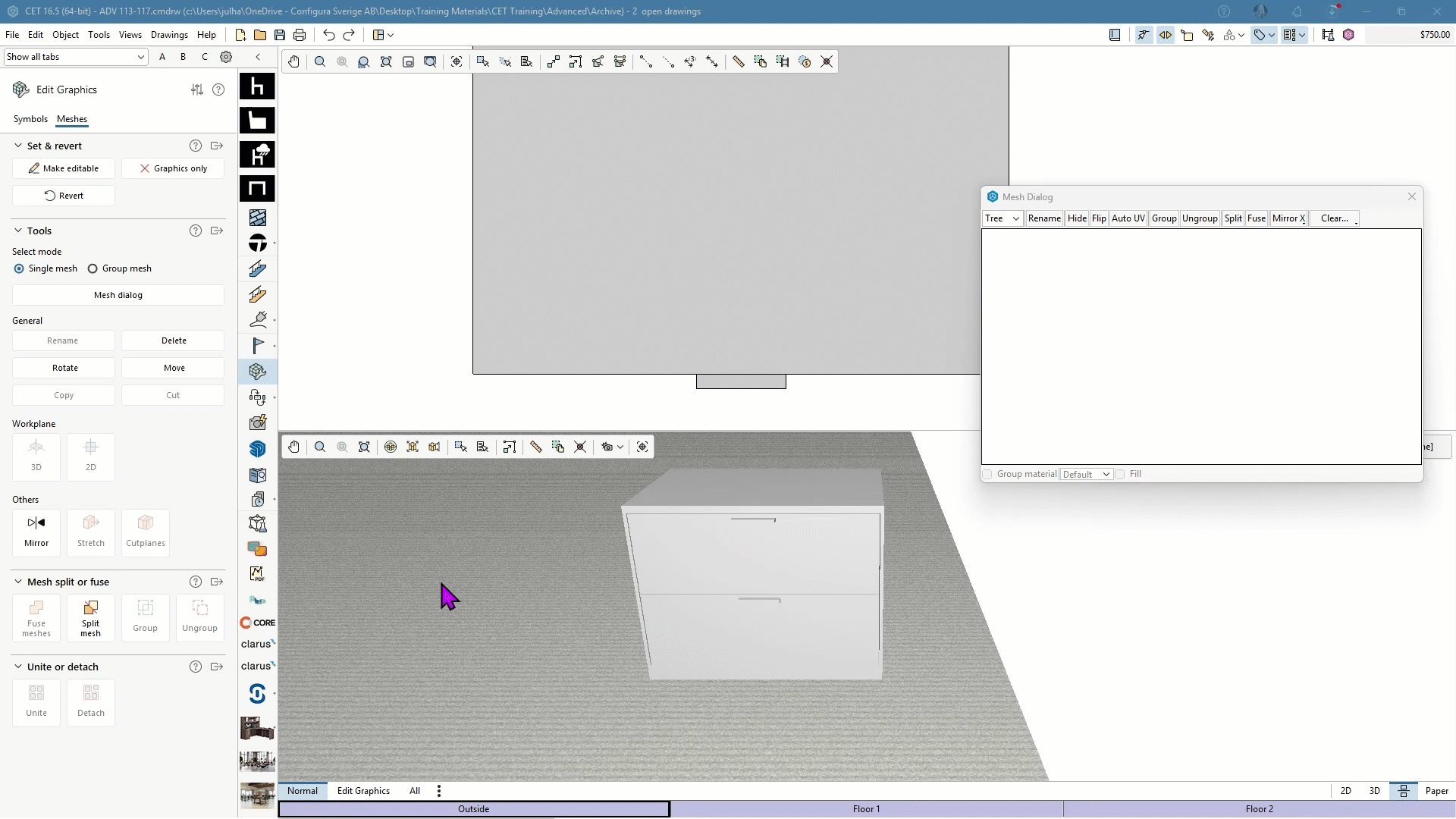Collapse the side panel arrow button

click(258, 57)
